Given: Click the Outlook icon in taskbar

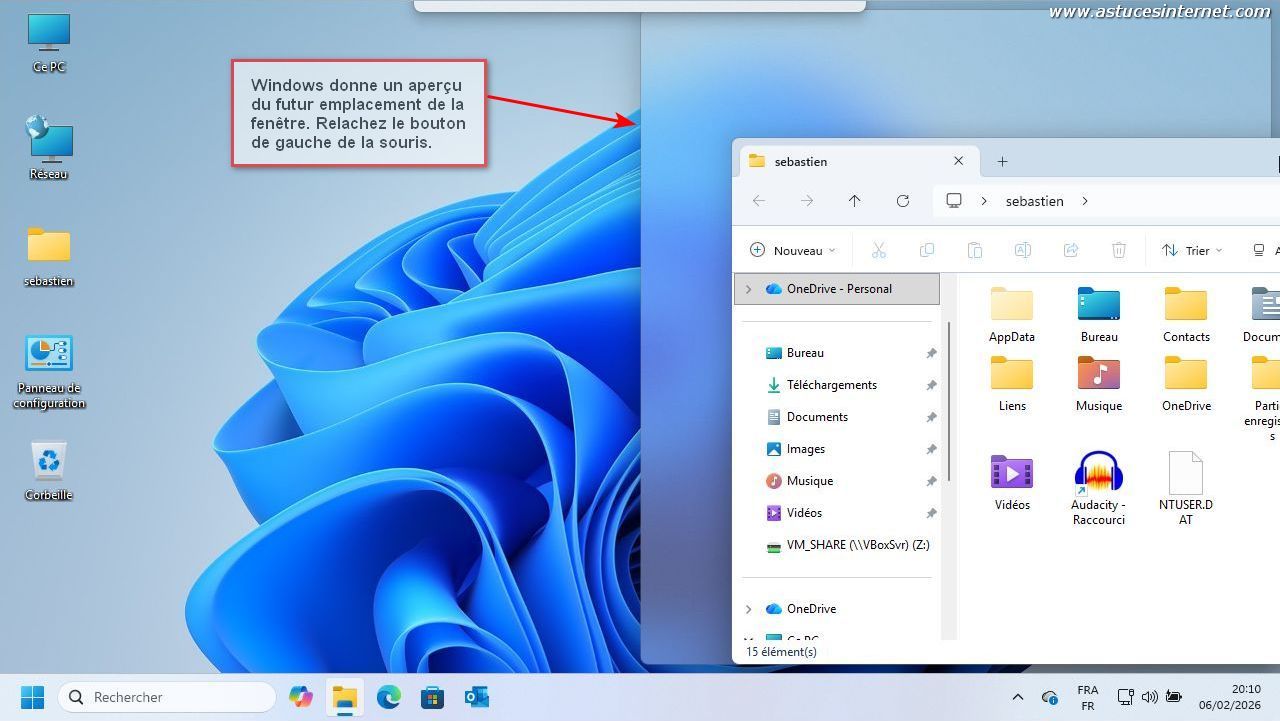Looking at the screenshot, I should click(476, 697).
